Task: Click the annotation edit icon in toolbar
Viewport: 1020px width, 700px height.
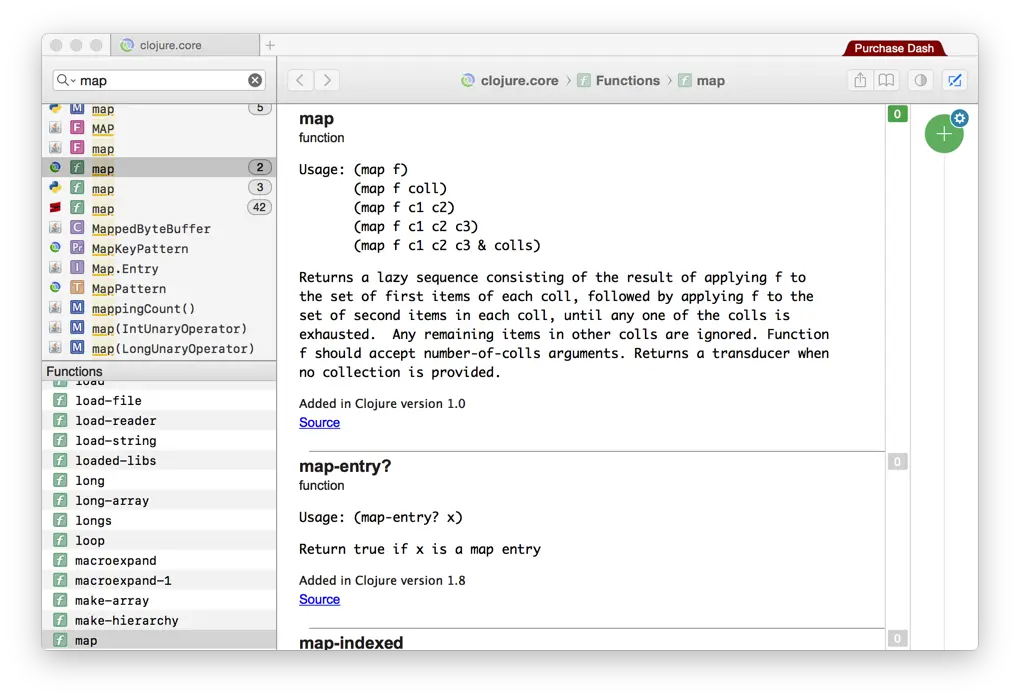Action: pyautogui.click(x=955, y=80)
